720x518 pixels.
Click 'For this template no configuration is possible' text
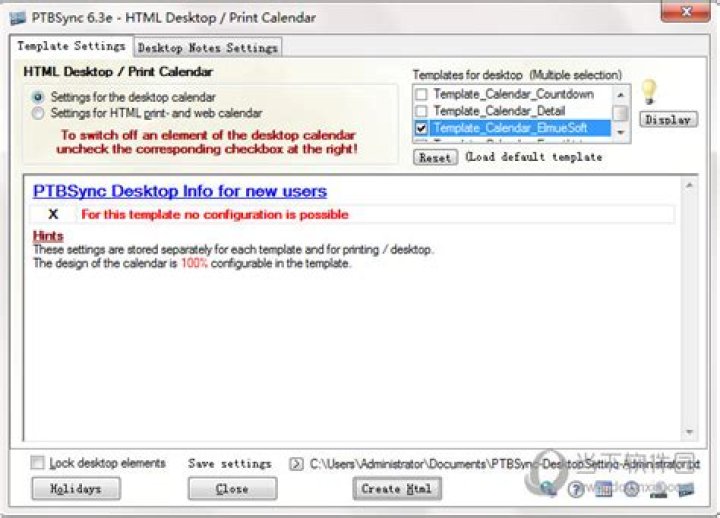click(x=215, y=214)
